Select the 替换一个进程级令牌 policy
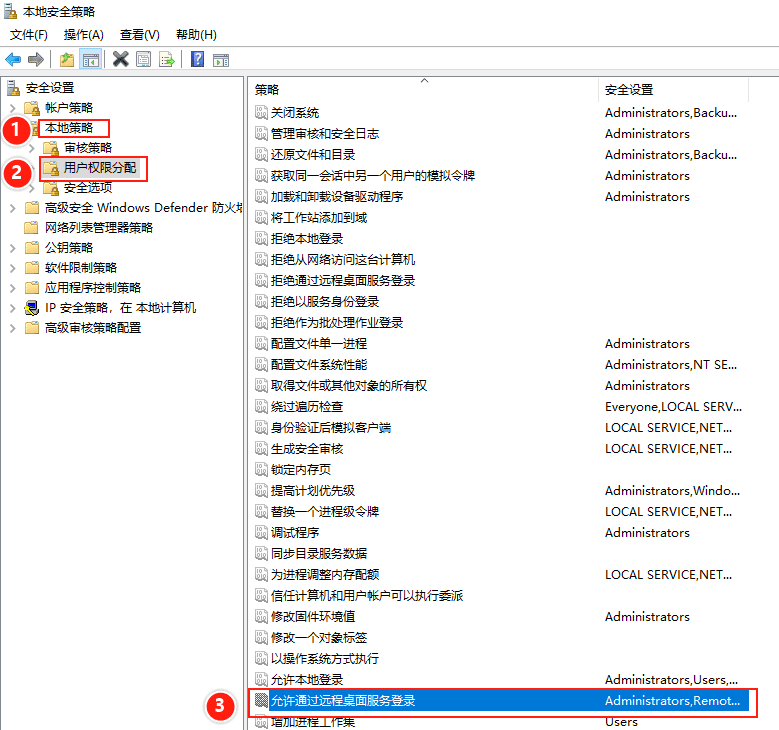Screen dimensions: 779x730 324,512
